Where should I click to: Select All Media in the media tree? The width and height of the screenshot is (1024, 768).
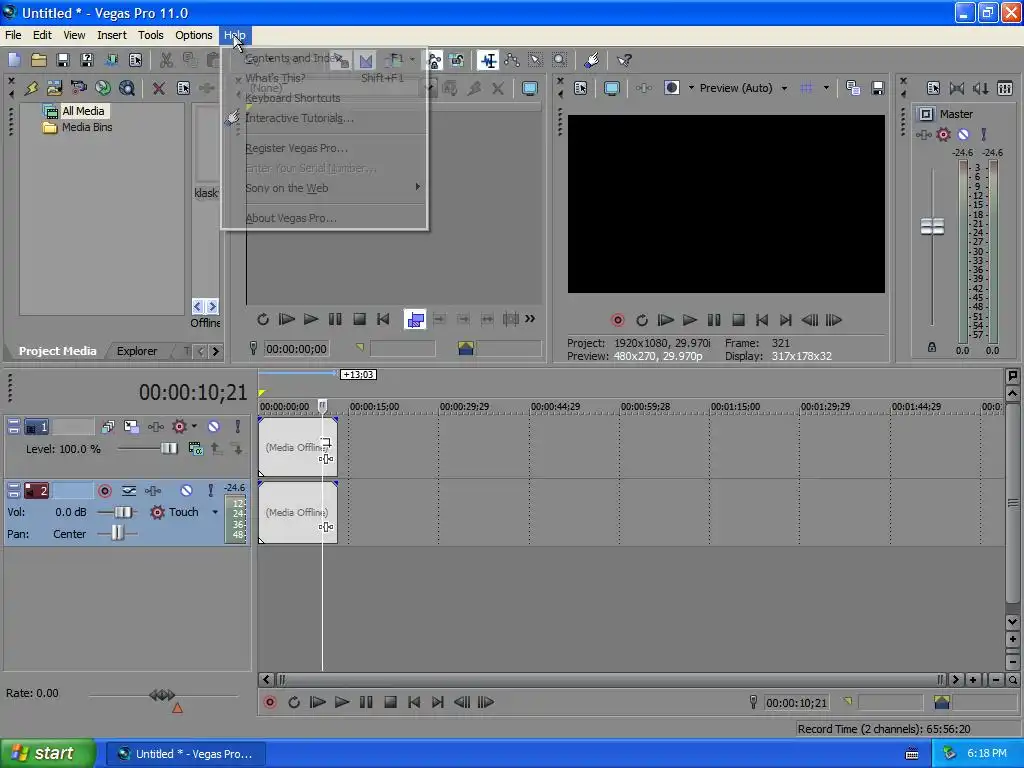click(x=83, y=111)
